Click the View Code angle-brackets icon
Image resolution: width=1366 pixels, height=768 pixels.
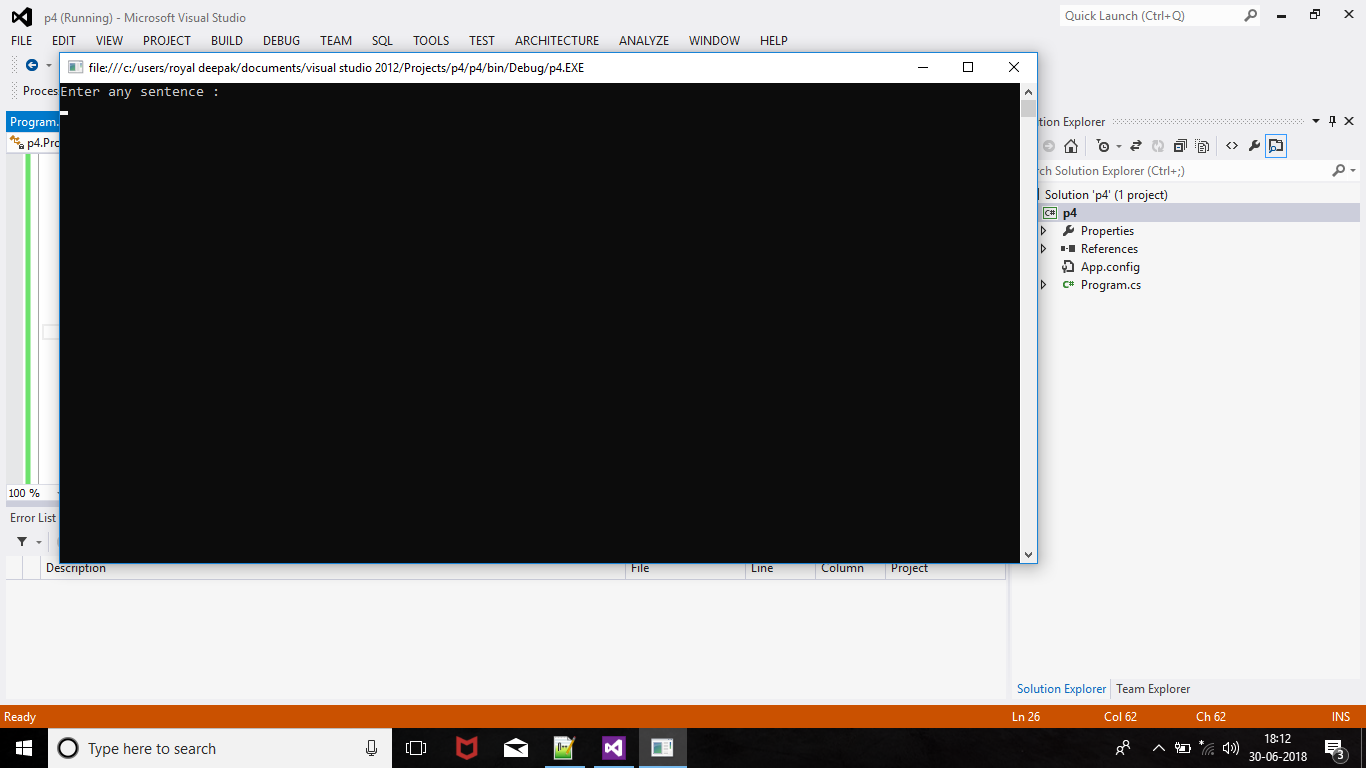1231,146
